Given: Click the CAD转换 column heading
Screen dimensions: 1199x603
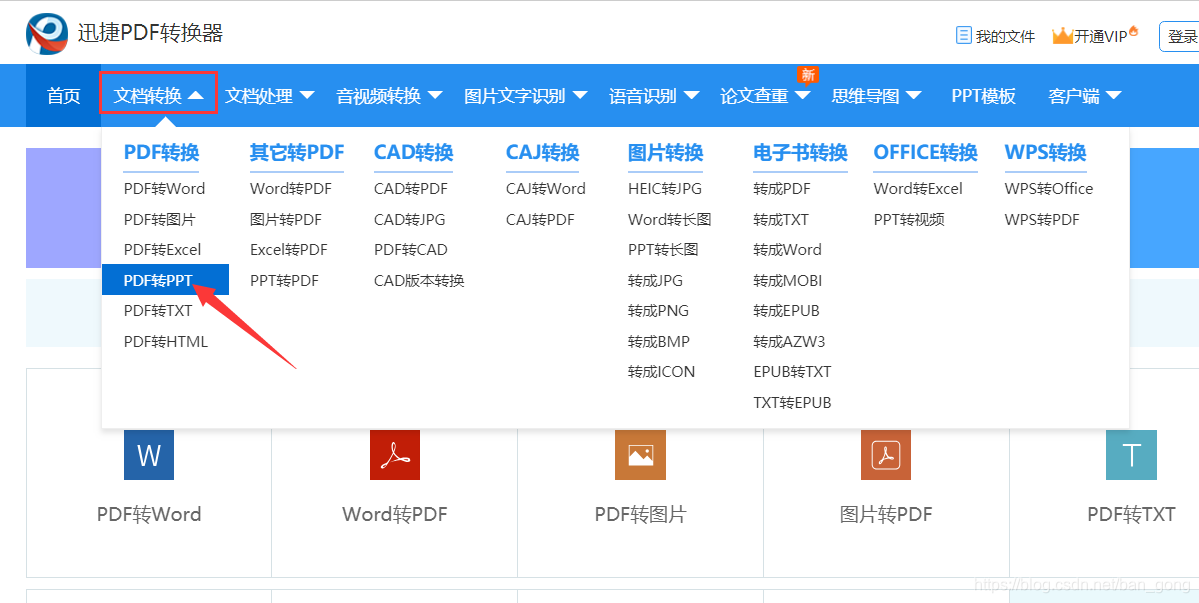Looking at the screenshot, I should coord(414,152).
